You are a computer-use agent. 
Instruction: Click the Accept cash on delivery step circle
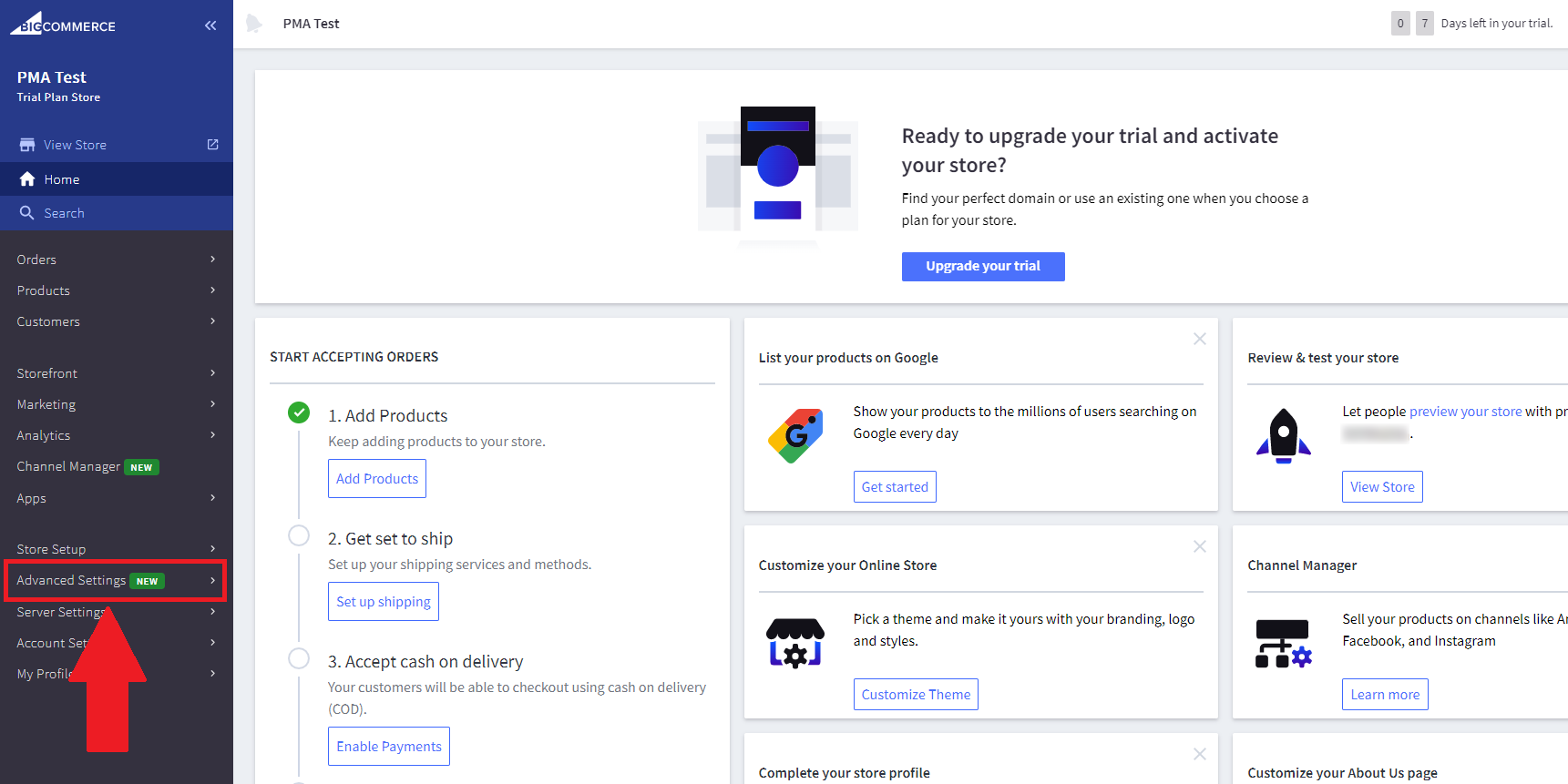(299, 658)
